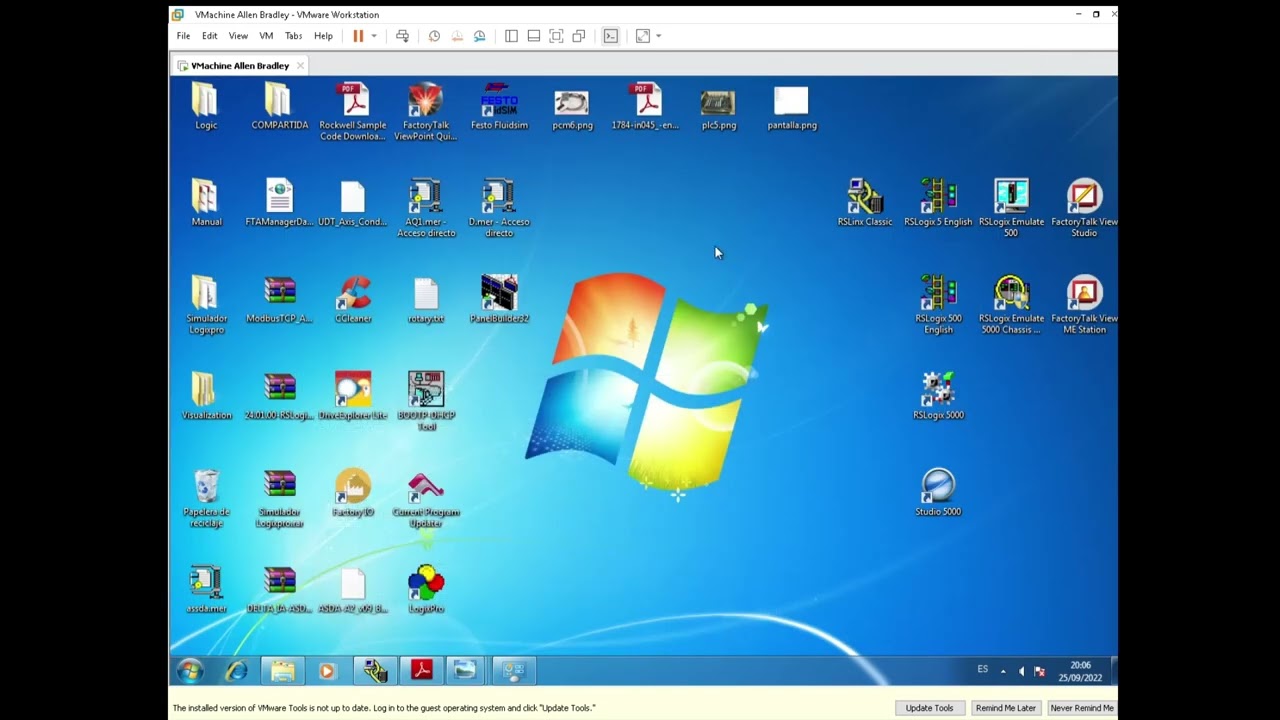
Task: Select the FactoryTalk ViewPoint Quick icon
Action: (426, 112)
